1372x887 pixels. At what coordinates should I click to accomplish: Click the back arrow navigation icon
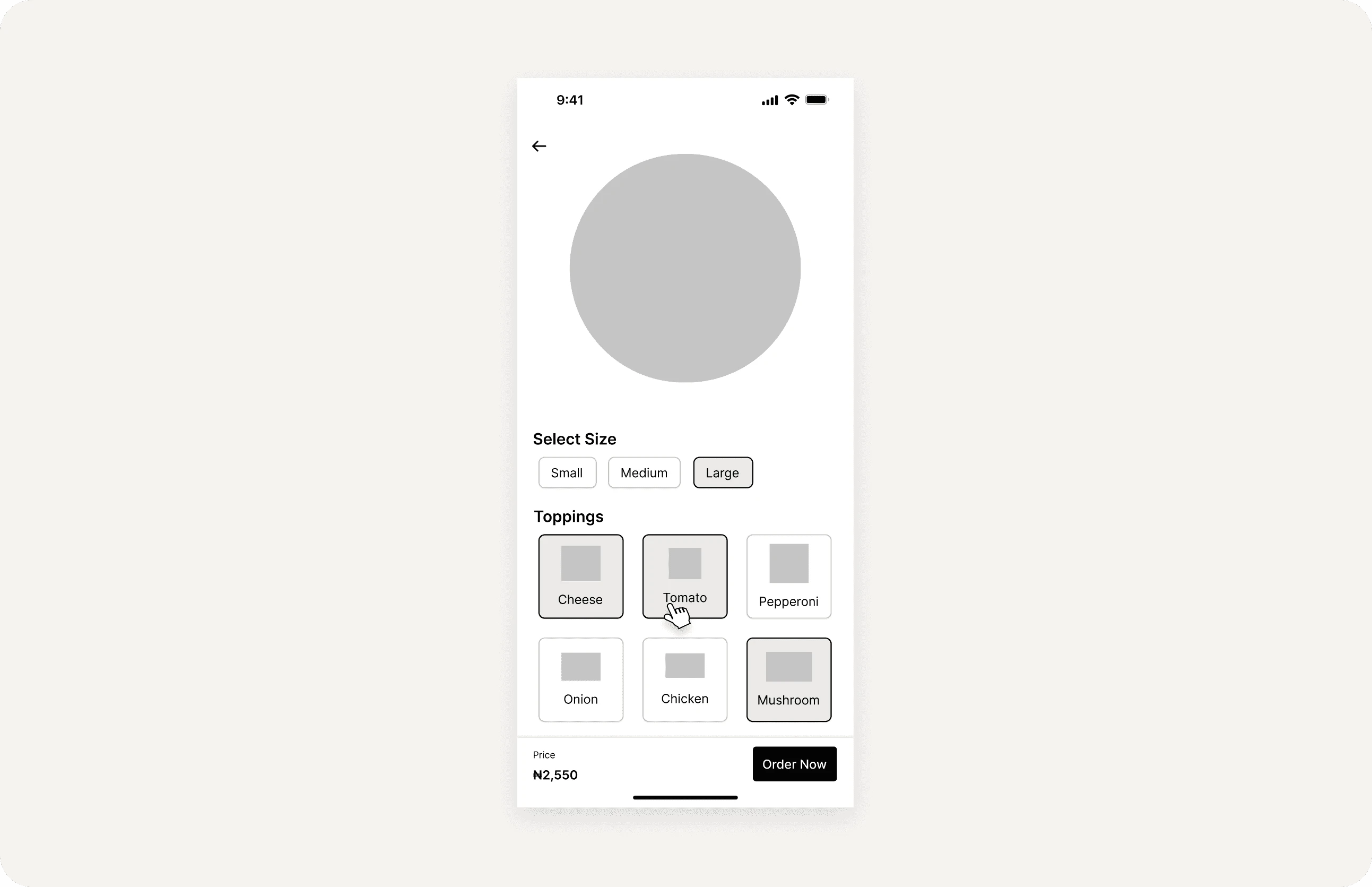point(539,147)
